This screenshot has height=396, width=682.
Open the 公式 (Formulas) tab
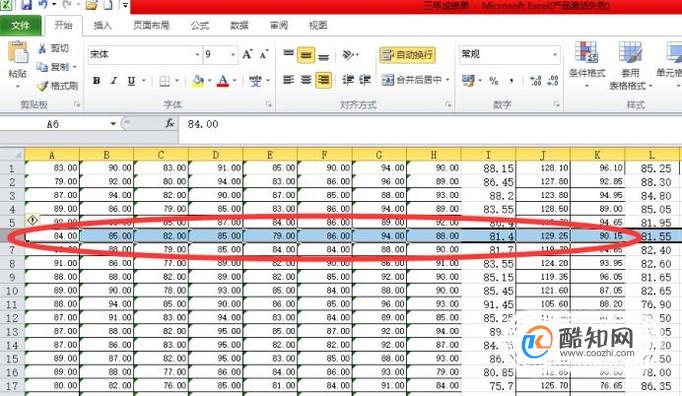pos(200,26)
